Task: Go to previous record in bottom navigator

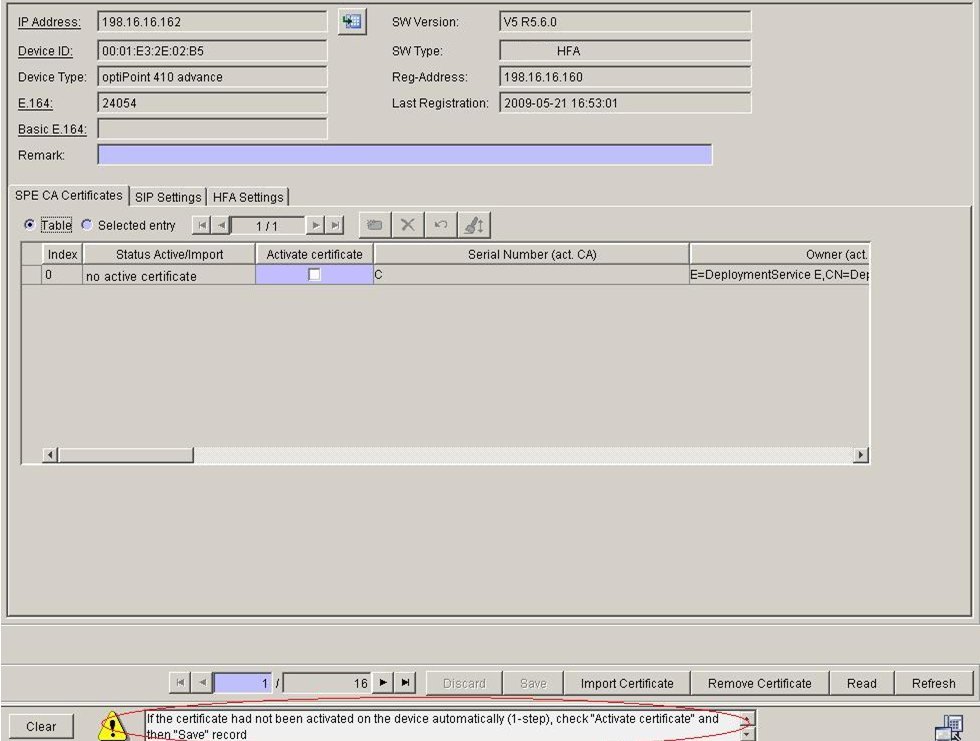Action: pos(202,682)
